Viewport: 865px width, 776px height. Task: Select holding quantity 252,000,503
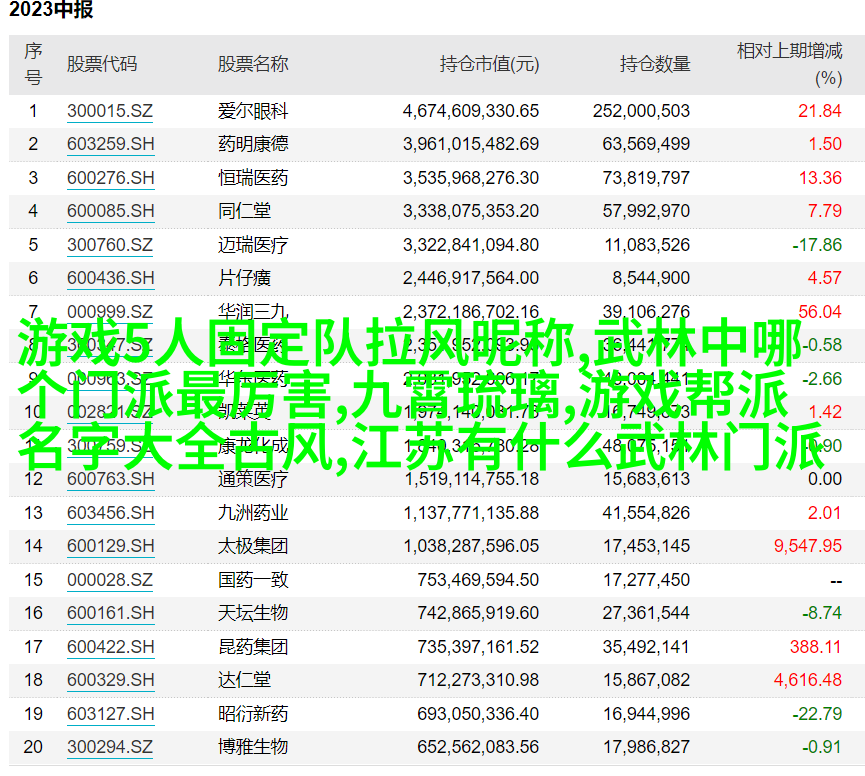point(642,111)
